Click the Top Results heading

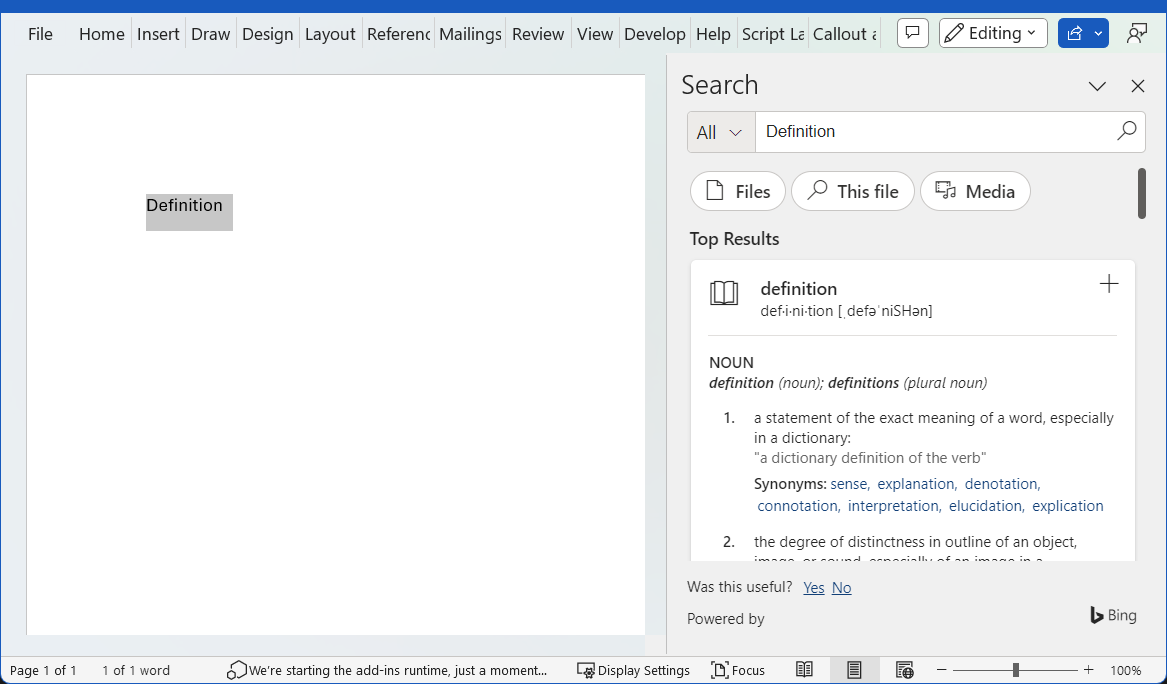coord(734,239)
